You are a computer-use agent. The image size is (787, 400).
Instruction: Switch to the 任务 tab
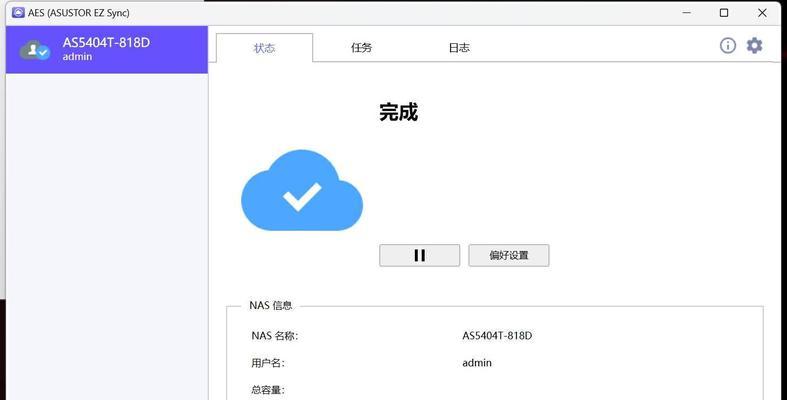(x=361, y=48)
